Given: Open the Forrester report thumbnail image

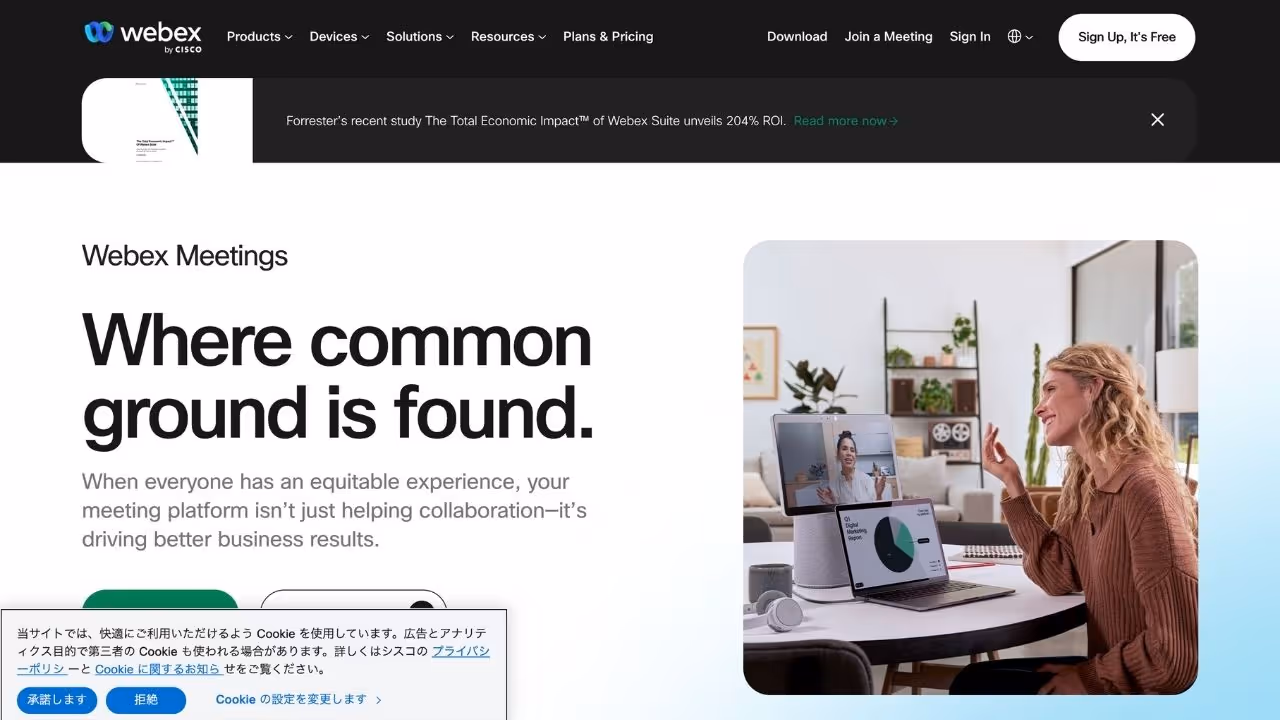Looking at the screenshot, I should [167, 120].
